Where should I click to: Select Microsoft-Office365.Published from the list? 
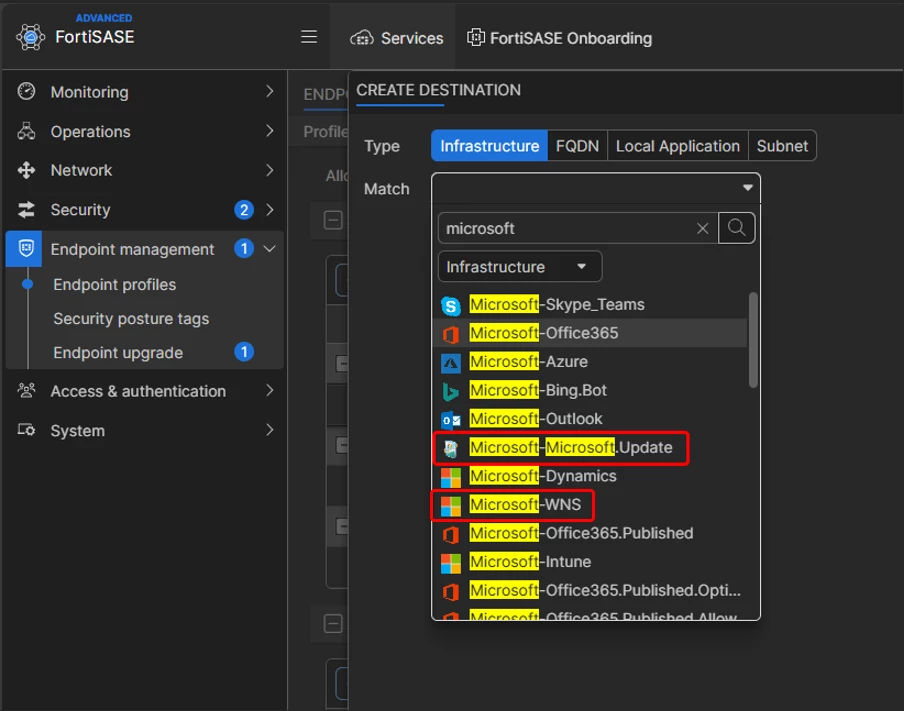pyautogui.click(x=590, y=533)
